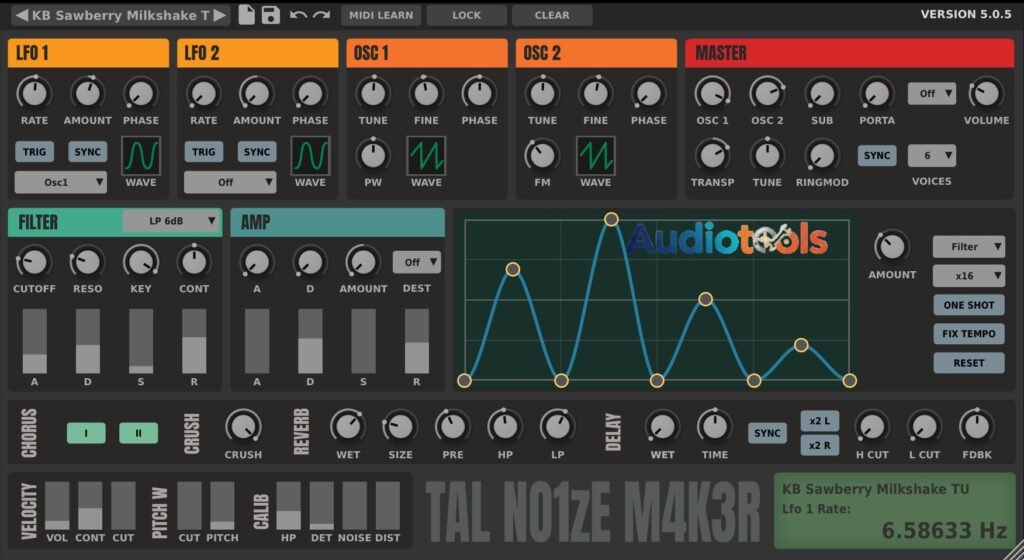The image size is (1024, 560).
Task: Toggle chorus I button
Action: [86, 433]
